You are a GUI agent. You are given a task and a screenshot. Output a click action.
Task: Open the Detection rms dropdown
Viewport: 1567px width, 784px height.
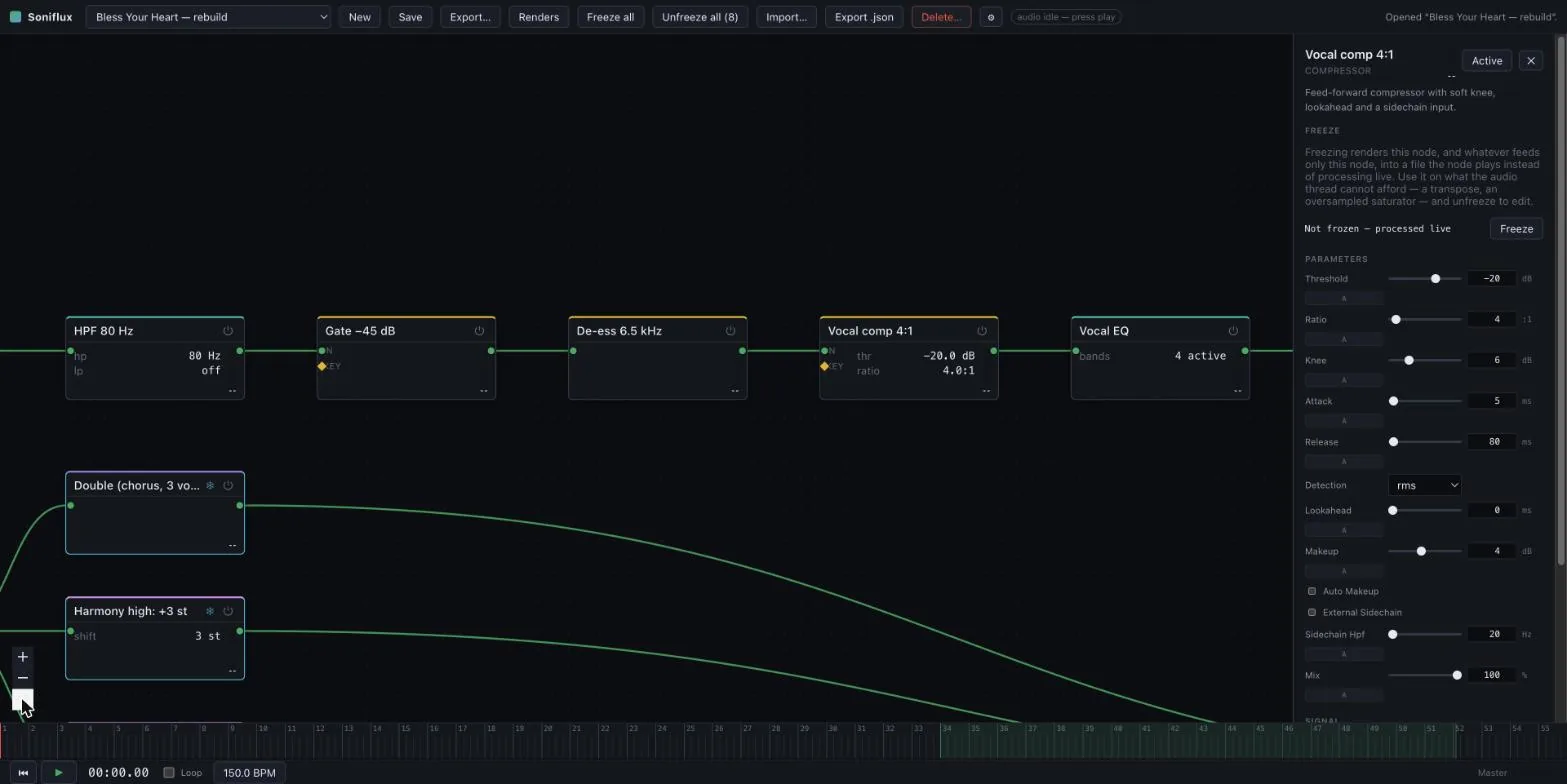coord(1424,485)
